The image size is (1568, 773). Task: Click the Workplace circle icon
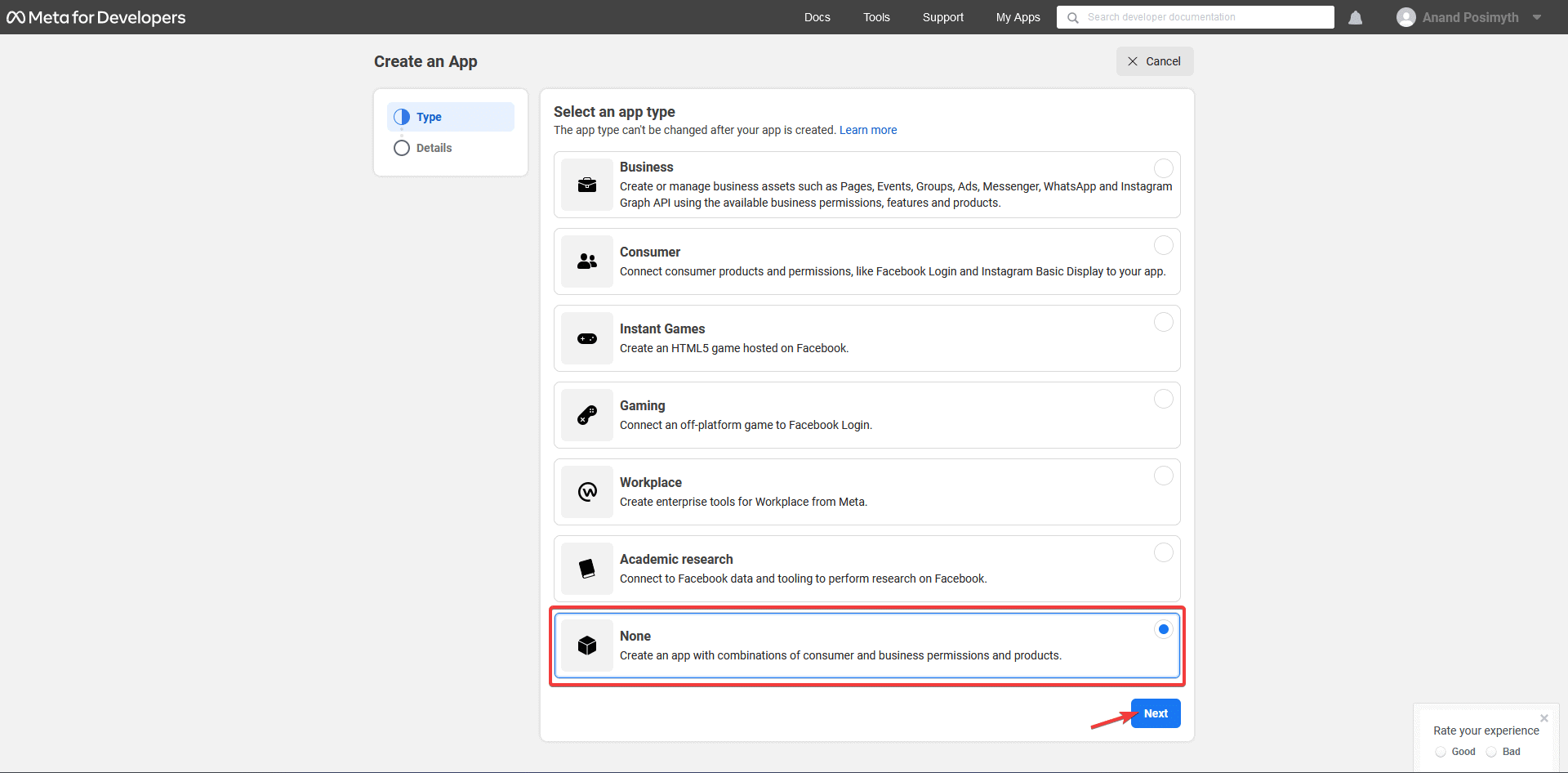[x=586, y=492]
